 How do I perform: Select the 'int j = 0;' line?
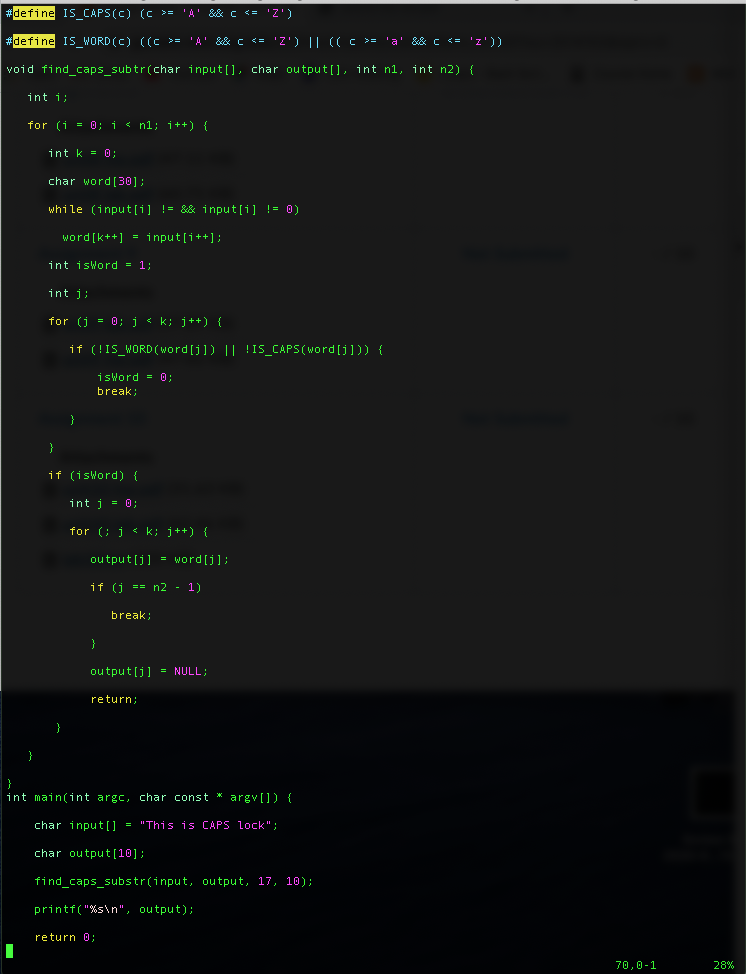pos(104,503)
